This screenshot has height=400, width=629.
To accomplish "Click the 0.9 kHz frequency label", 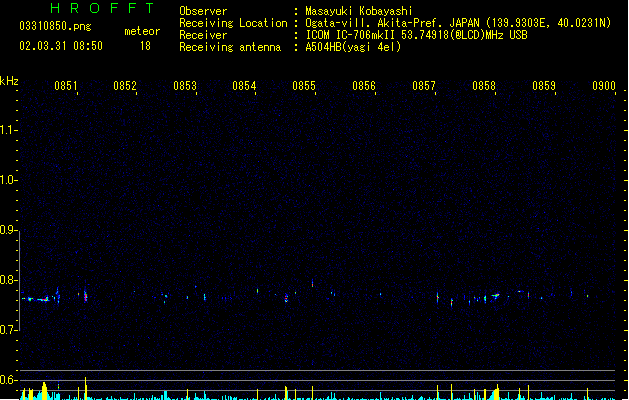I will pos(8,230).
